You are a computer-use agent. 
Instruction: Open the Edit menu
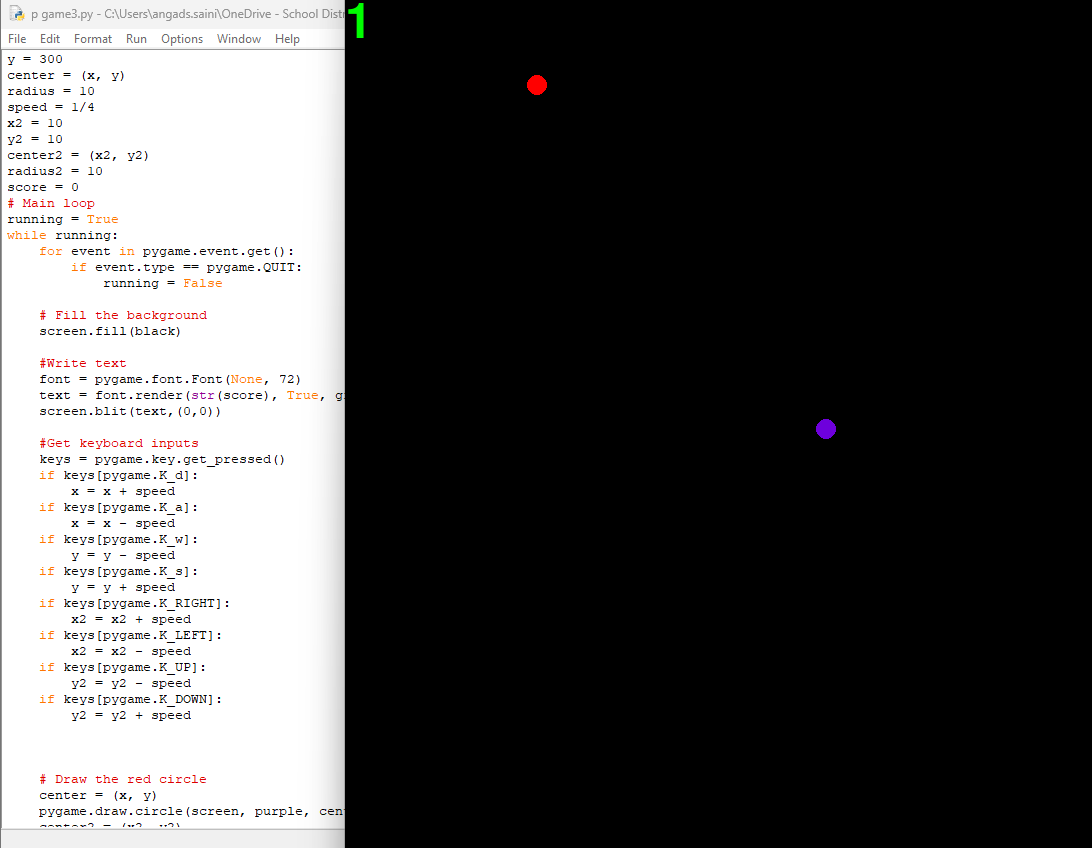(50, 39)
